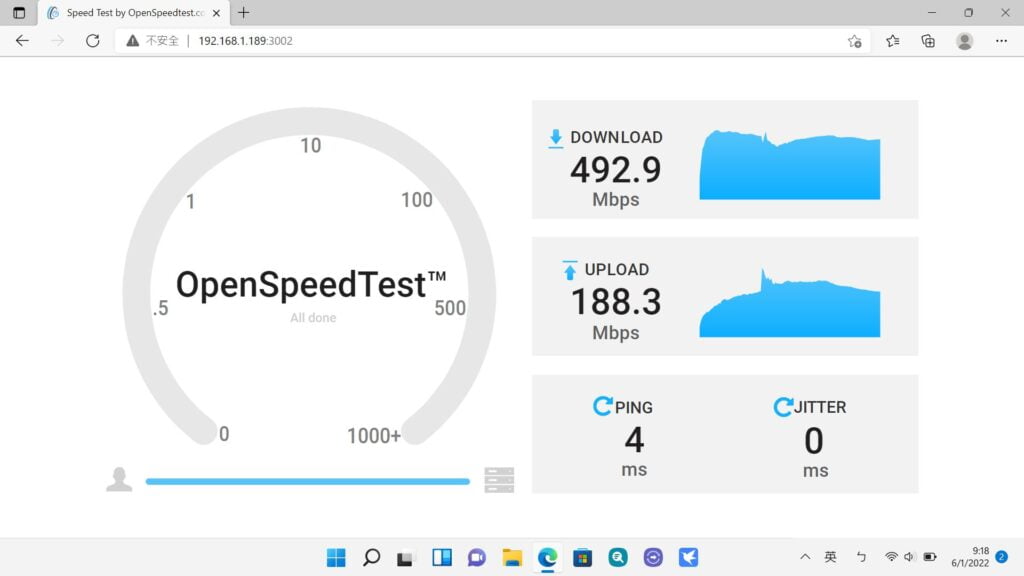Click the Upload arrow icon

[x=569, y=270]
